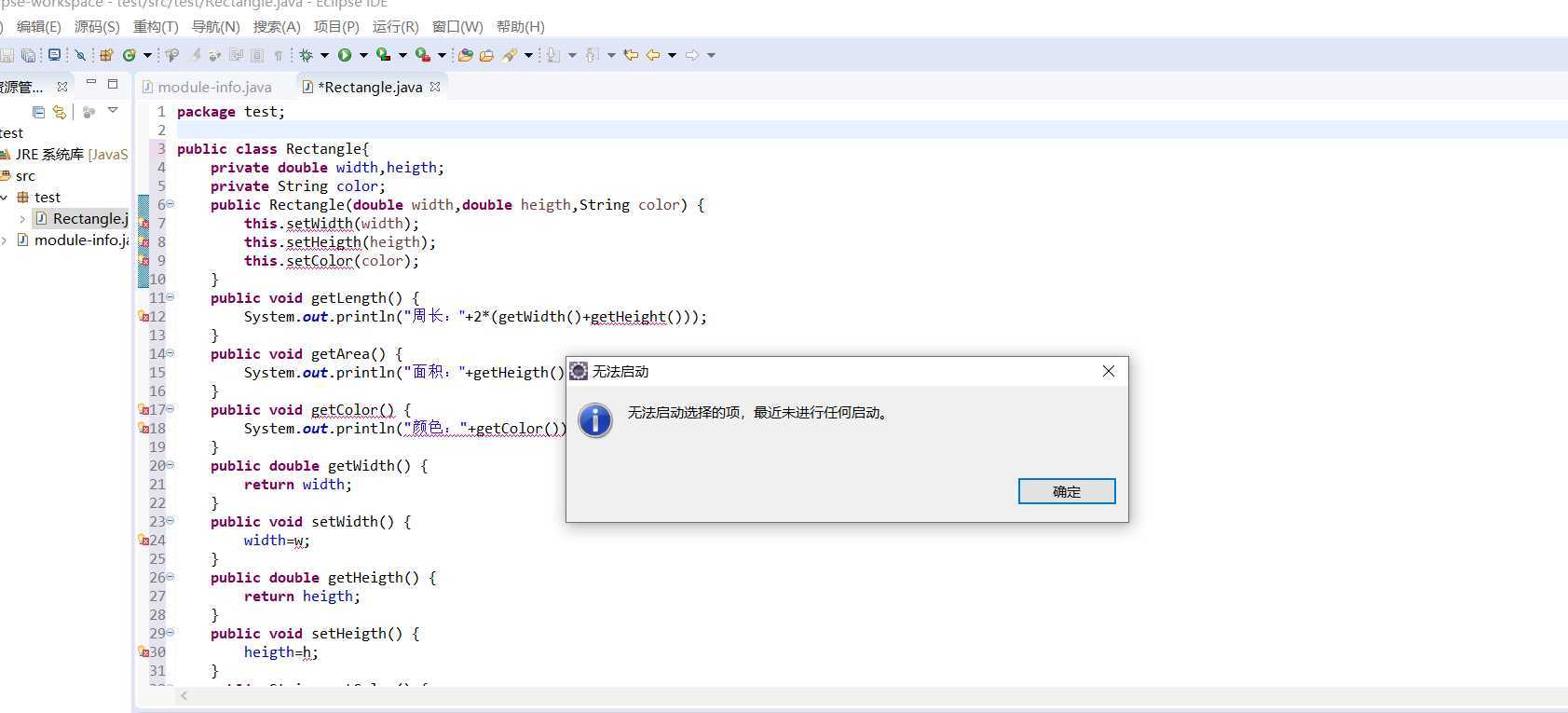Toggle Show Whitespace Characters icon
Screen dimensions: 1568x713
pyautogui.click(x=278, y=55)
